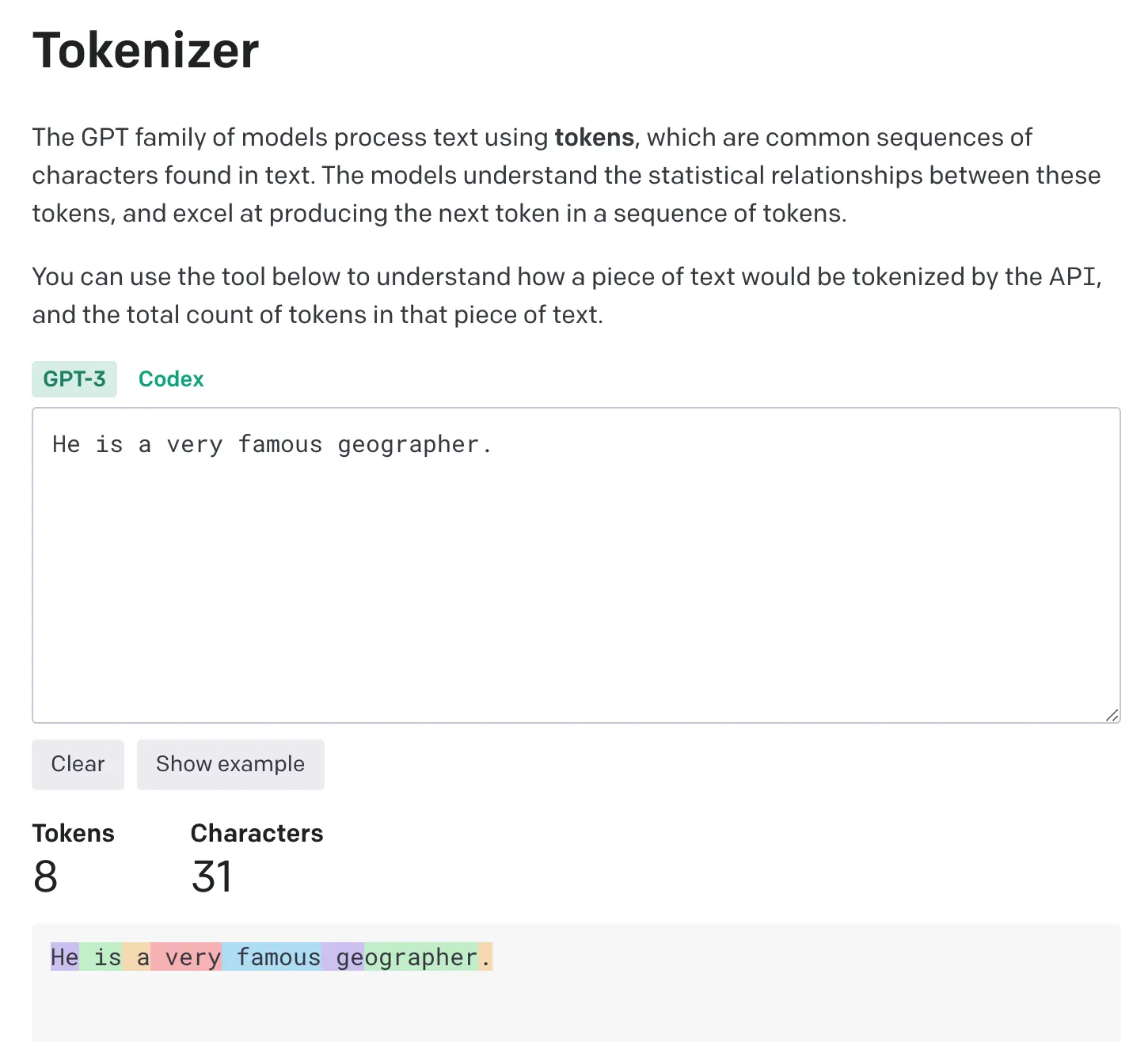
Task: Select the purple "ge" token fragment
Action: [x=344, y=957]
